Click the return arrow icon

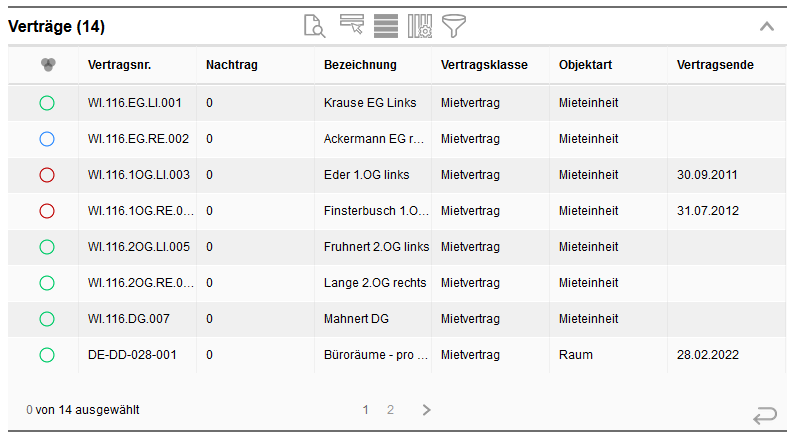[765, 413]
